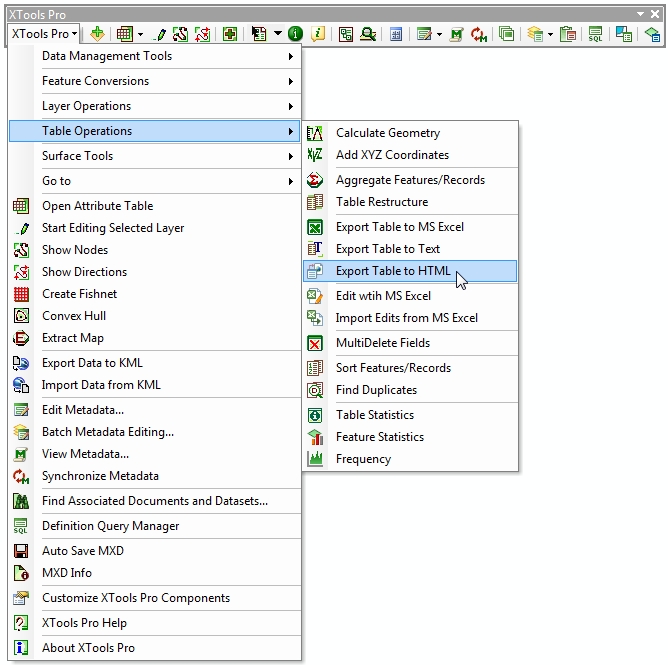Click the blue grid icon in the toolbar
668x665 pixels.
tap(396, 34)
